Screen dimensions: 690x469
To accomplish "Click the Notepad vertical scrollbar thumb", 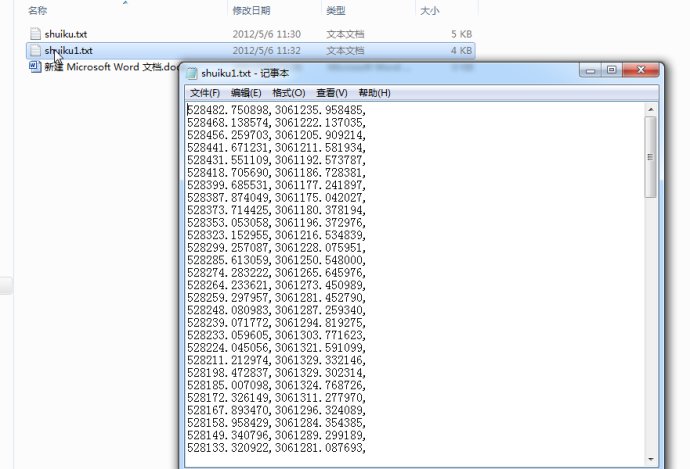I will tap(650, 155).
